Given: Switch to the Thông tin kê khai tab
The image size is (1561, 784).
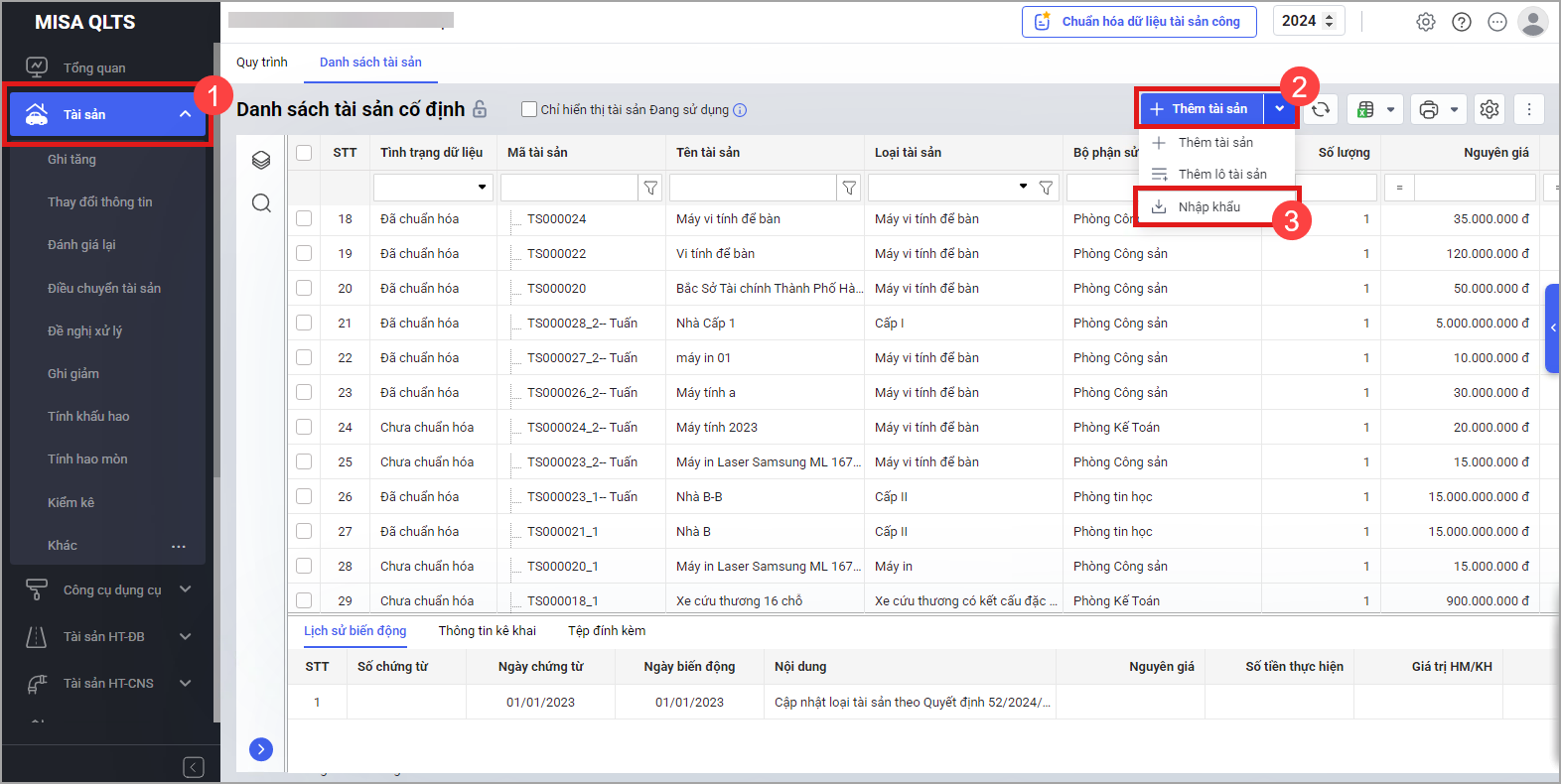Looking at the screenshot, I should tap(487, 630).
